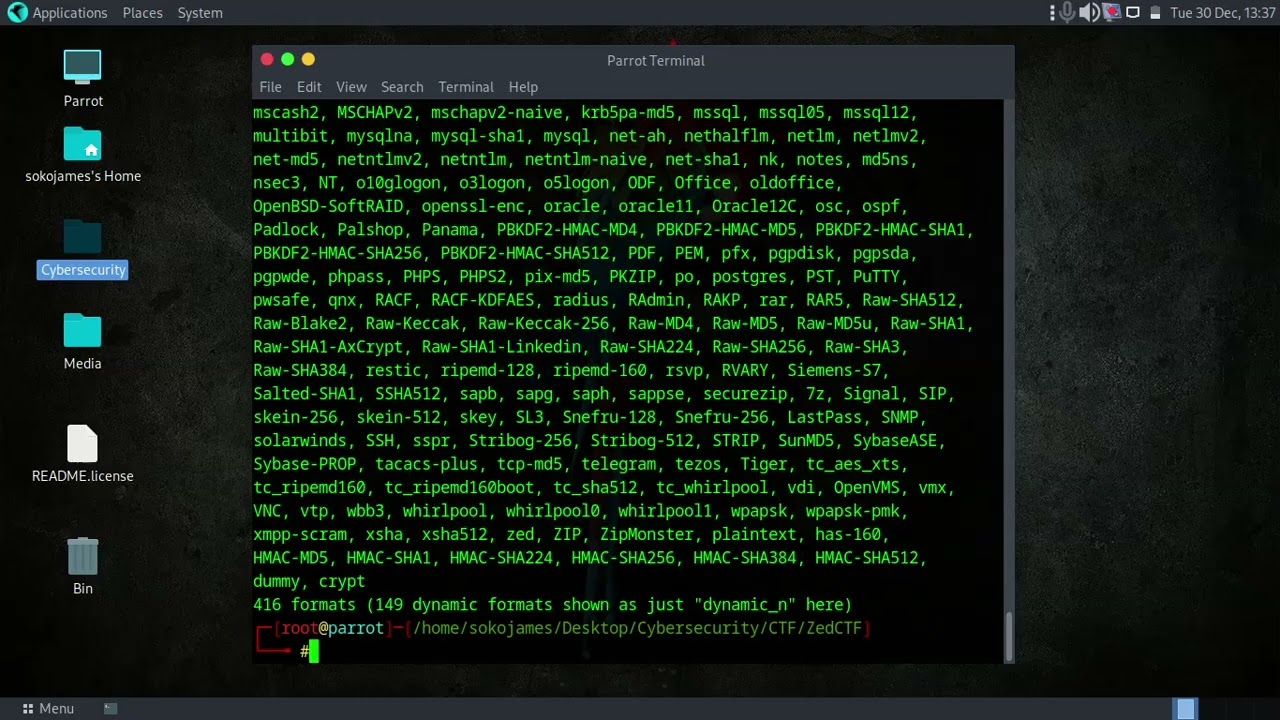1280x720 pixels.
Task: Open the System menu
Action: point(200,13)
